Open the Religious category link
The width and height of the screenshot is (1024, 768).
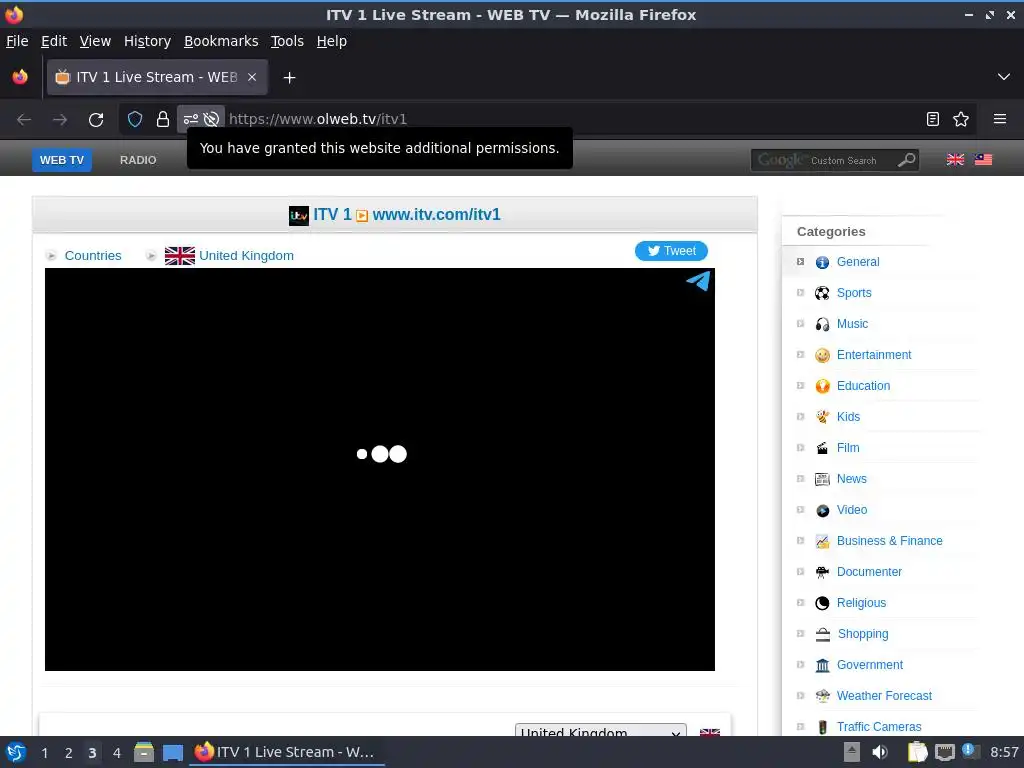tap(861, 603)
